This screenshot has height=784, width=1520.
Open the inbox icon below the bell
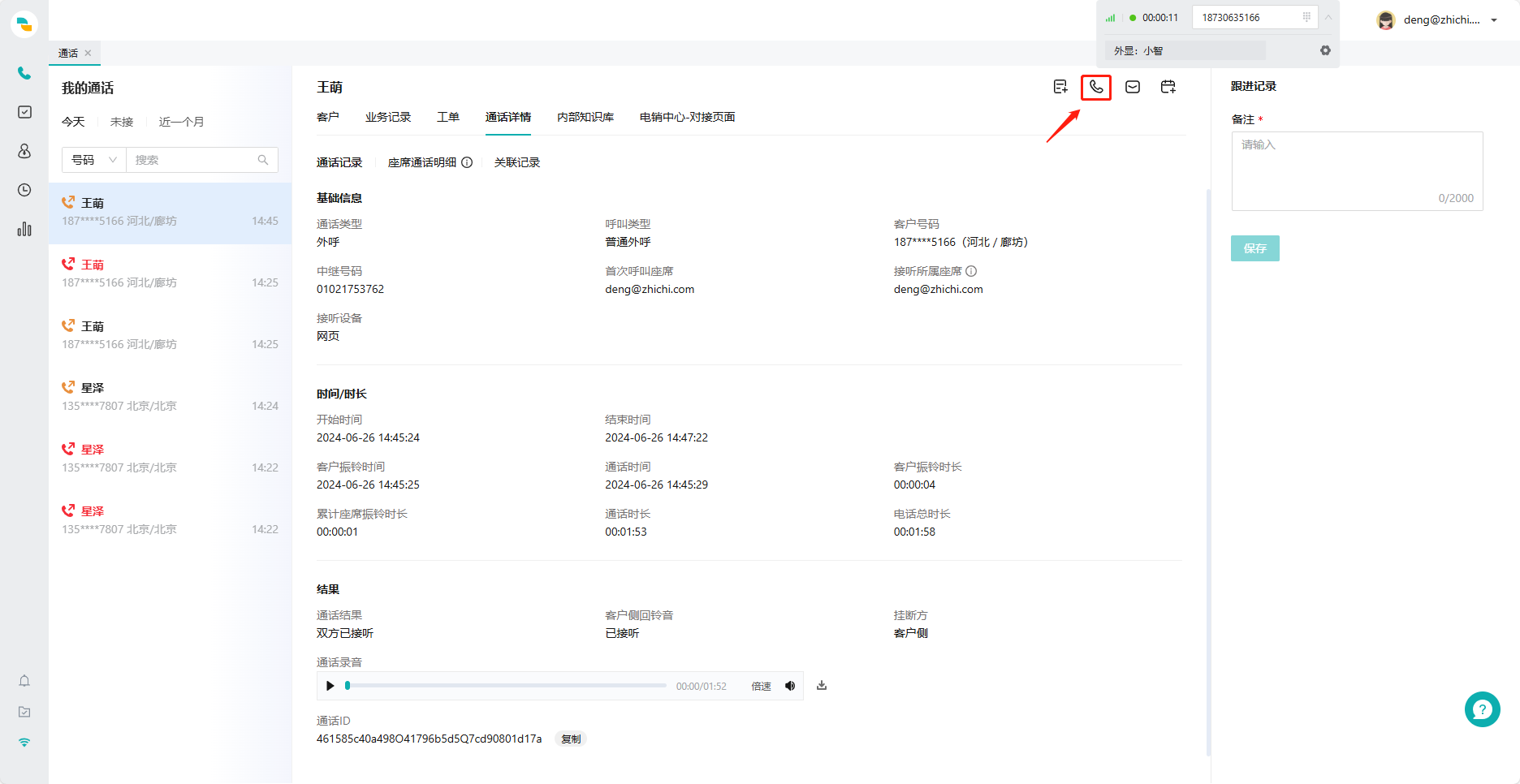pyautogui.click(x=24, y=712)
